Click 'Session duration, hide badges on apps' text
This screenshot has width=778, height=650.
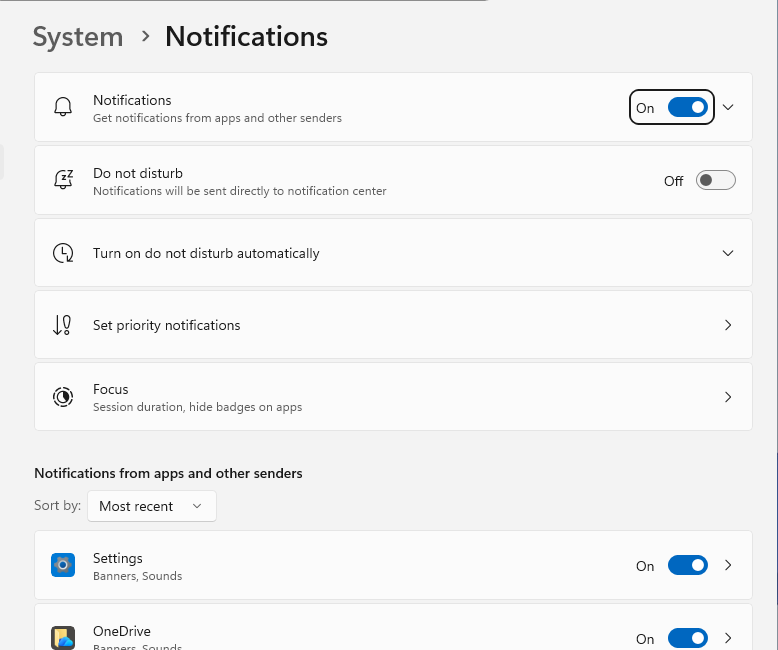tap(197, 407)
